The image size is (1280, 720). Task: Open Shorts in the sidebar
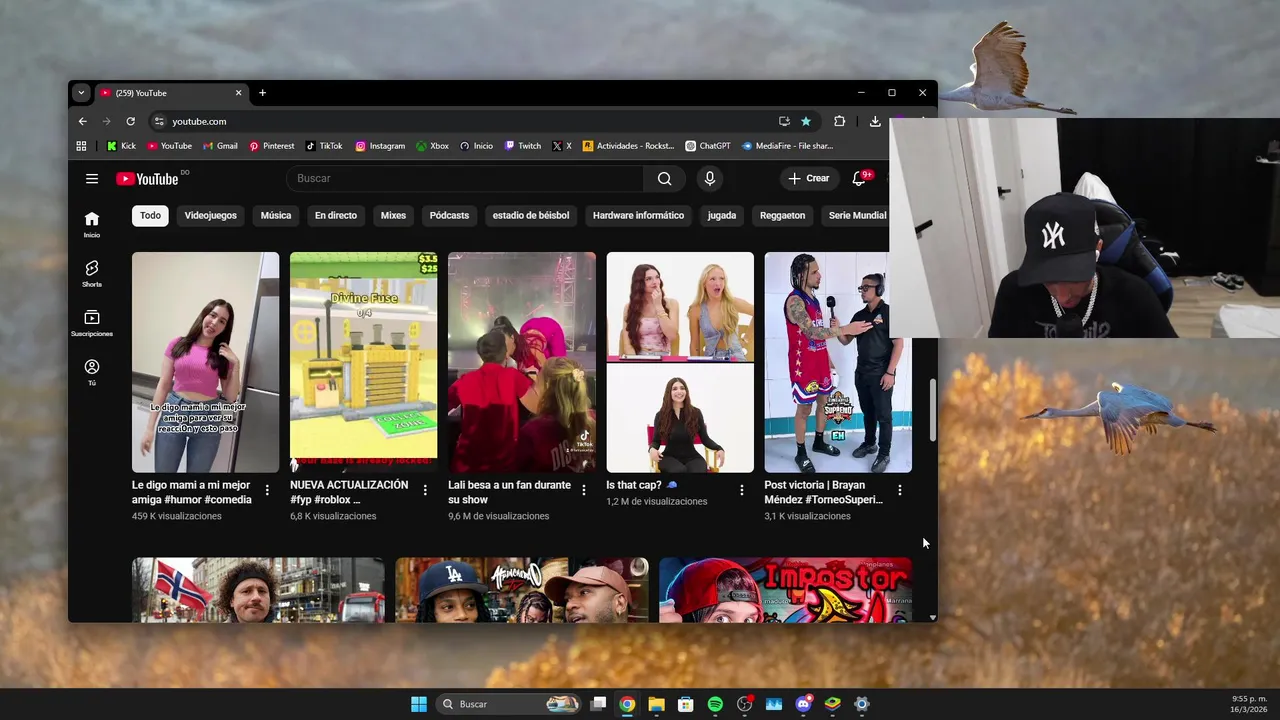coord(92,274)
